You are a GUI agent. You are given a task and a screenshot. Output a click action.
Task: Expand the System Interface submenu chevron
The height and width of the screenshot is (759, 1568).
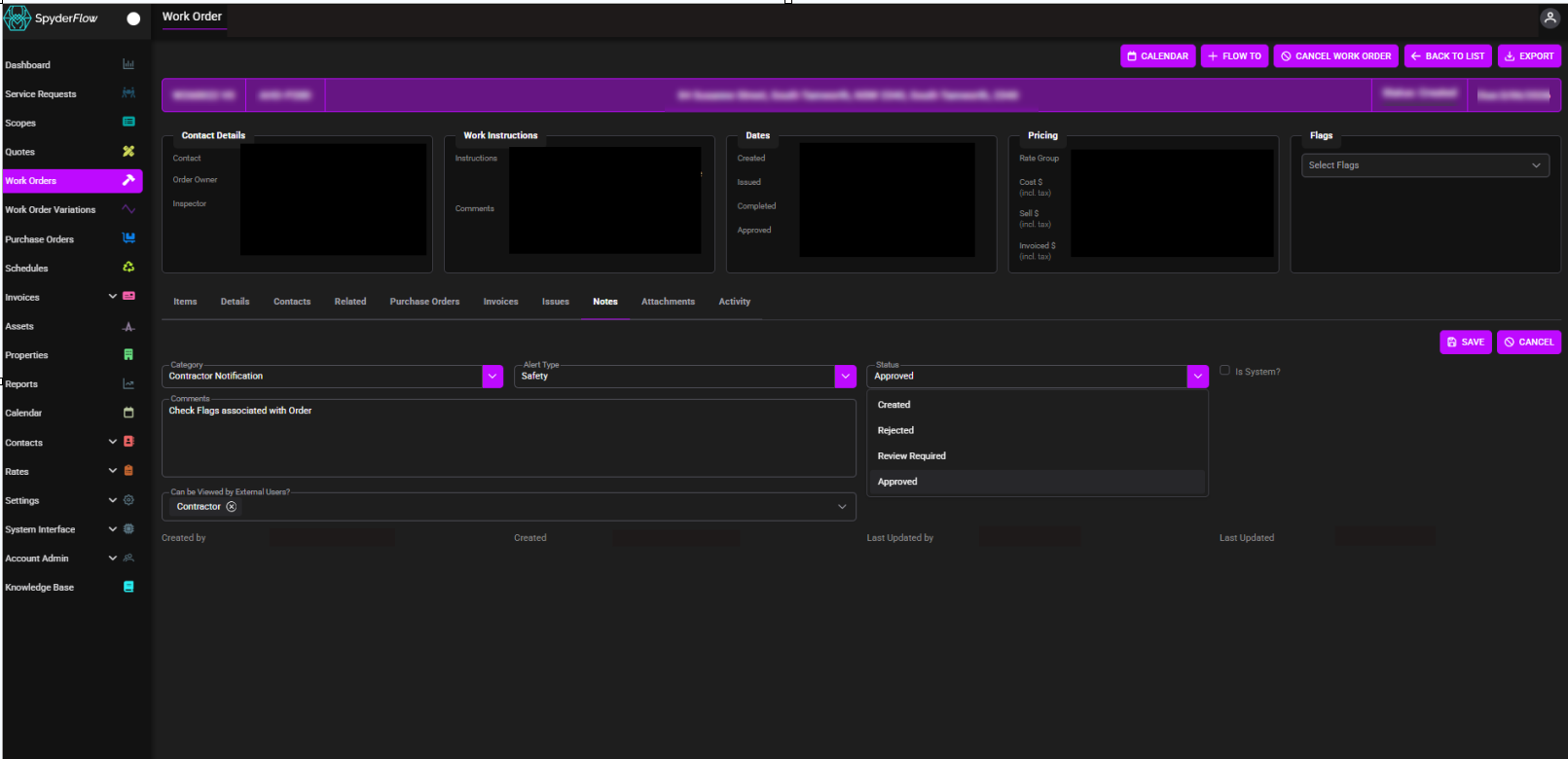coord(113,529)
